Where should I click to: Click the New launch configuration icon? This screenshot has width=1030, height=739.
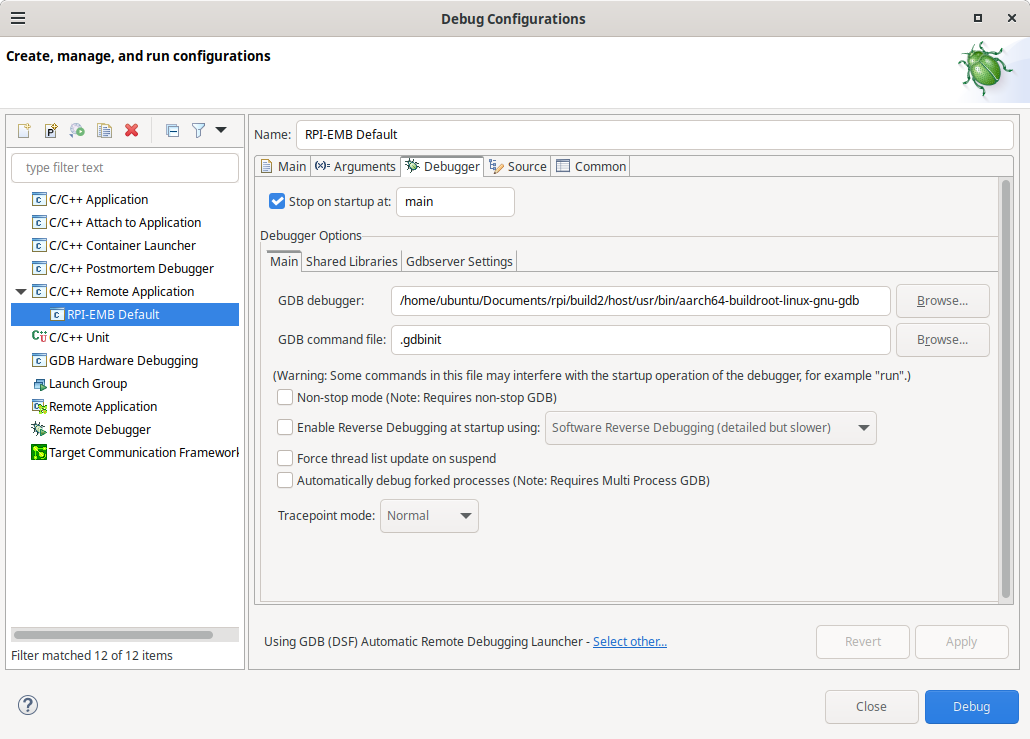[x=24, y=131]
